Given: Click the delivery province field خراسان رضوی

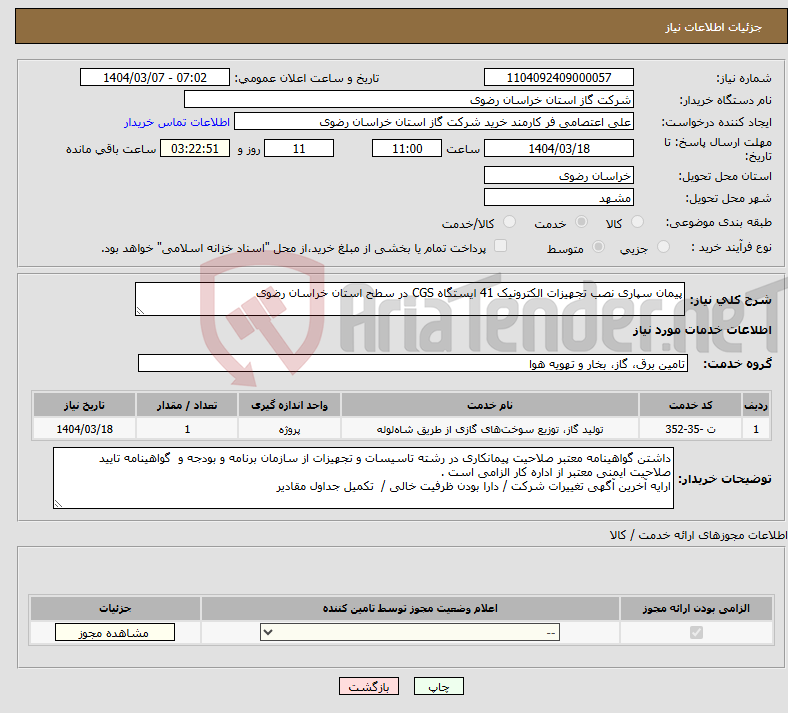Looking at the screenshot, I should click(558, 175).
